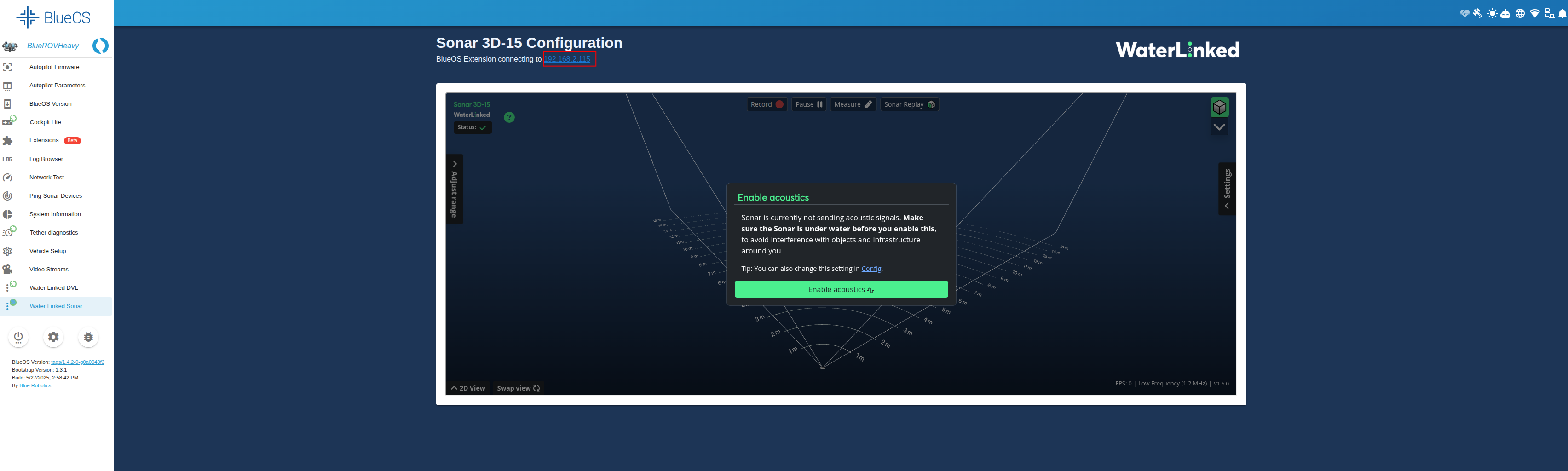Click the notifications bell in top bar
Viewport: 1568px width, 471px height.
(1562, 13)
